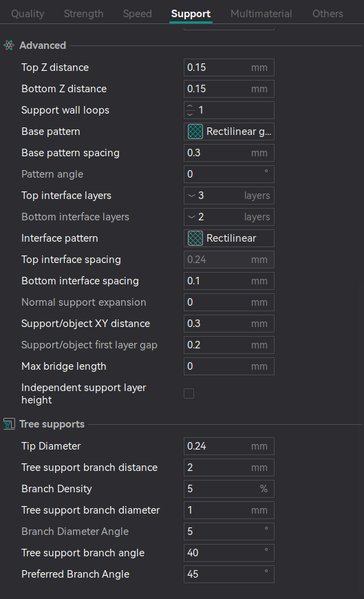The height and width of the screenshot is (599, 364).
Task: Click the 'Support wall loops' label
Action: pyautogui.click(x=65, y=110)
